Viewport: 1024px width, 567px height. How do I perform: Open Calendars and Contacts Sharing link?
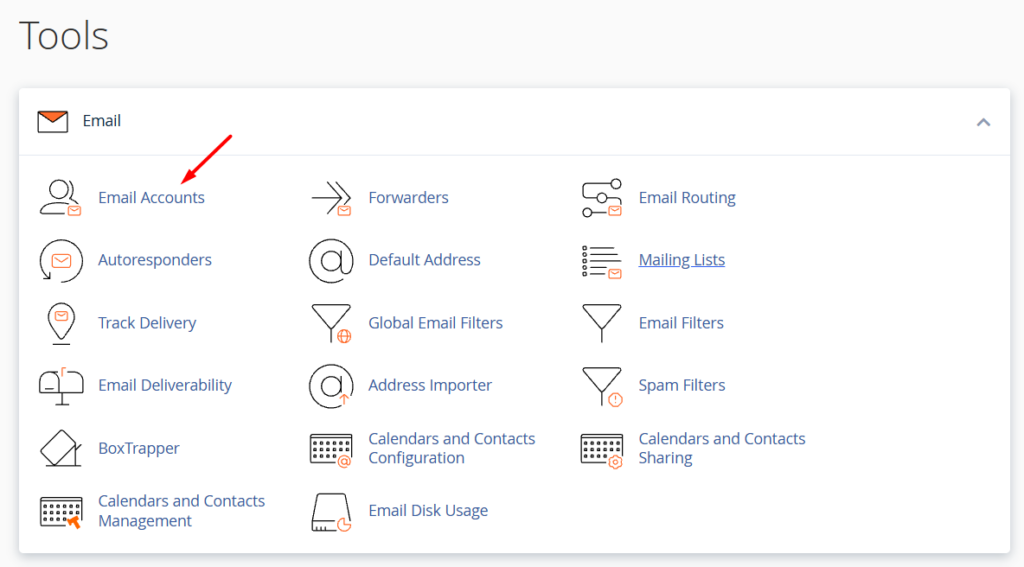[722, 448]
